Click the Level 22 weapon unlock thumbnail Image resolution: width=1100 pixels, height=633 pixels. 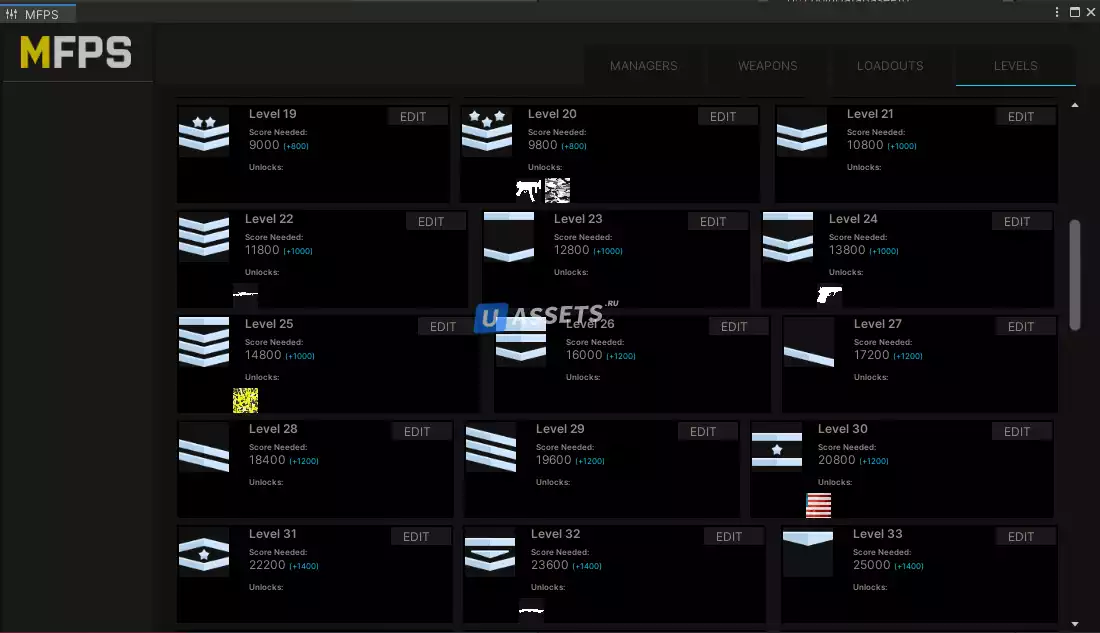pyautogui.click(x=246, y=295)
